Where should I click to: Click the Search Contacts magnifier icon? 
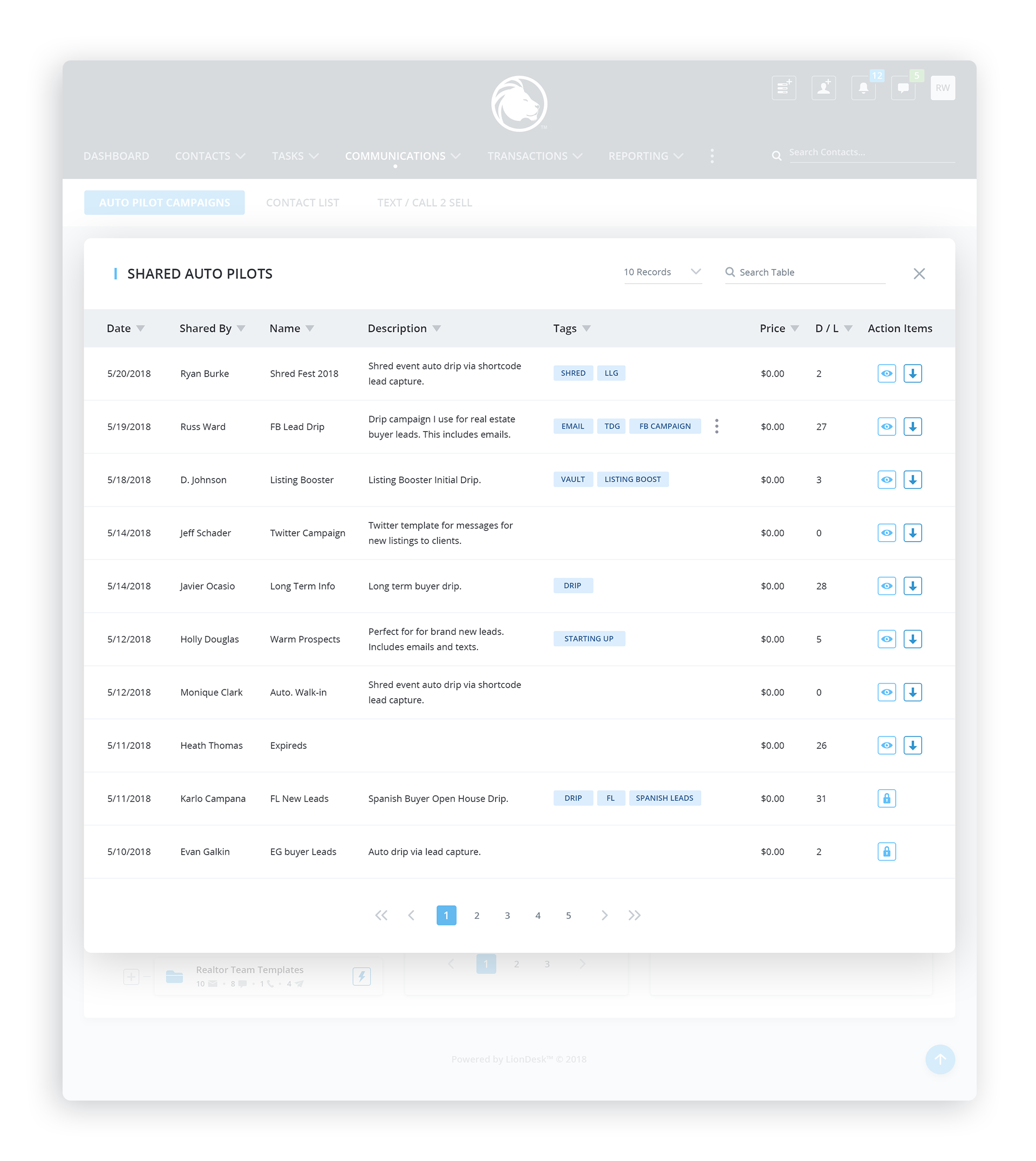(776, 155)
